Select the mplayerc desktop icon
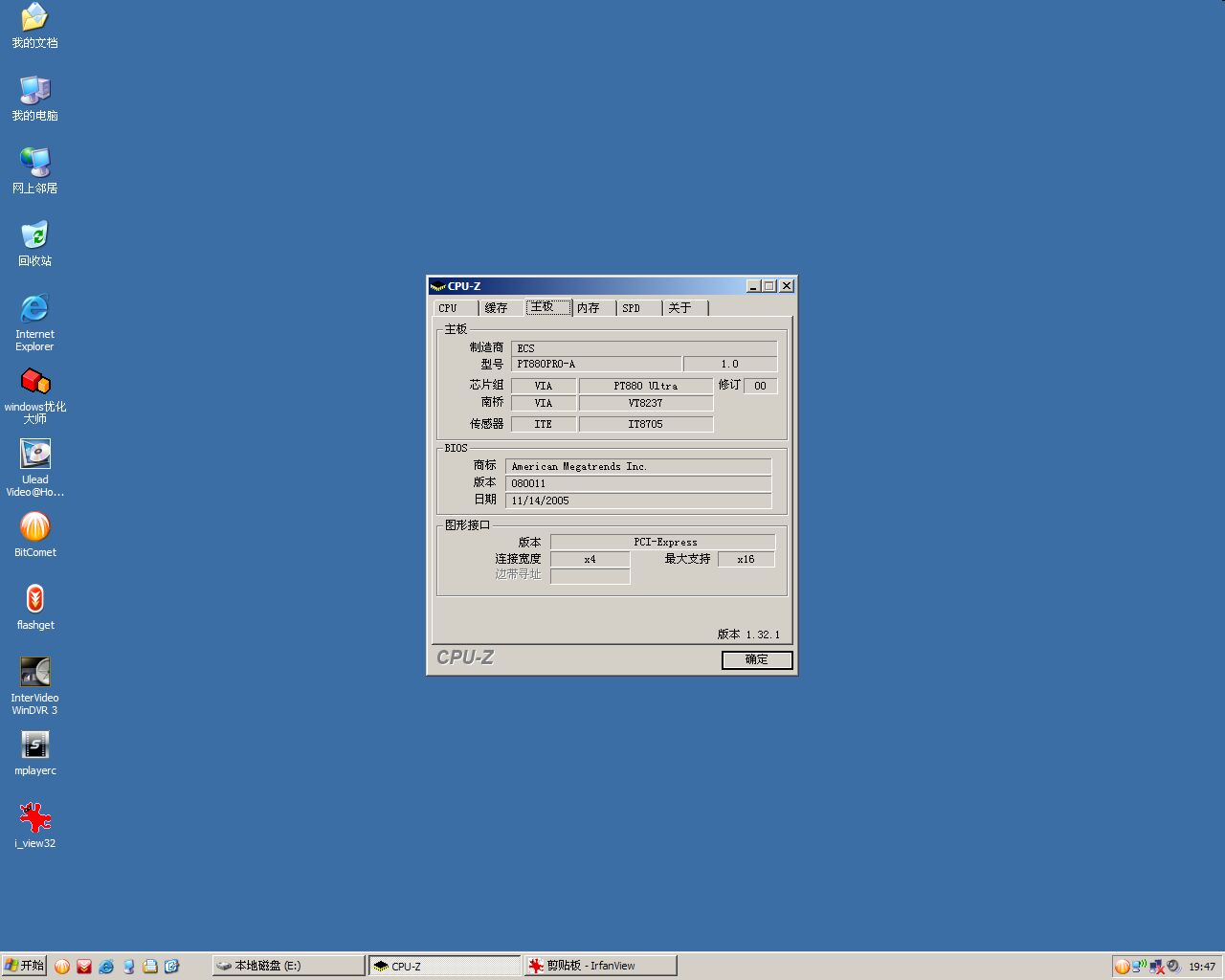The image size is (1225, 980). (x=34, y=752)
